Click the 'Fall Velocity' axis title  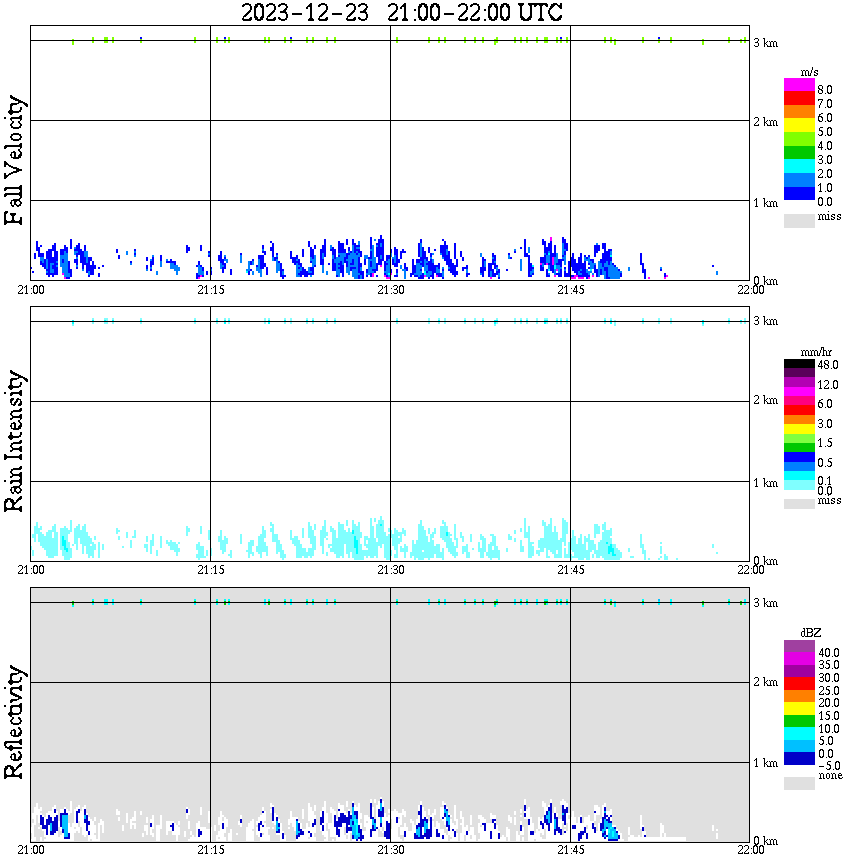click(x=14, y=160)
